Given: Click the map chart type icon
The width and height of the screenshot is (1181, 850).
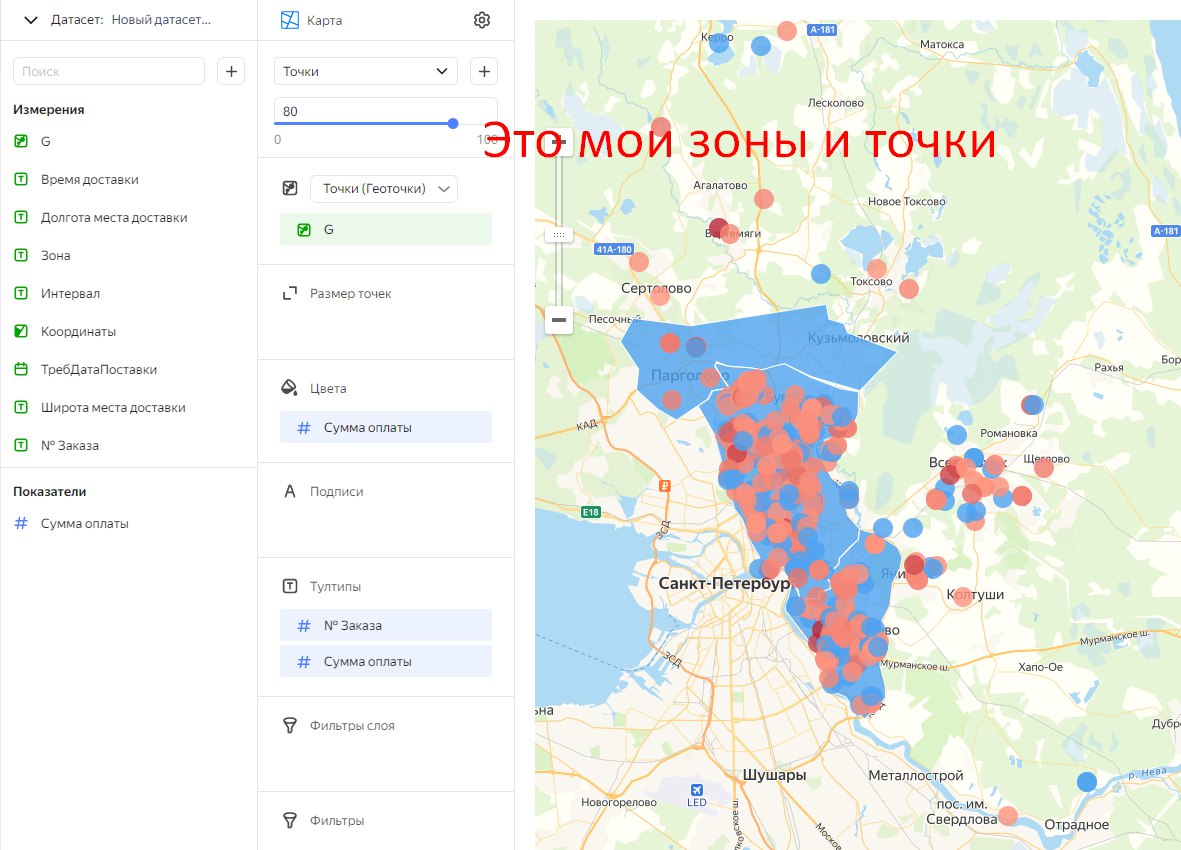Looking at the screenshot, I should coord(290,20).
